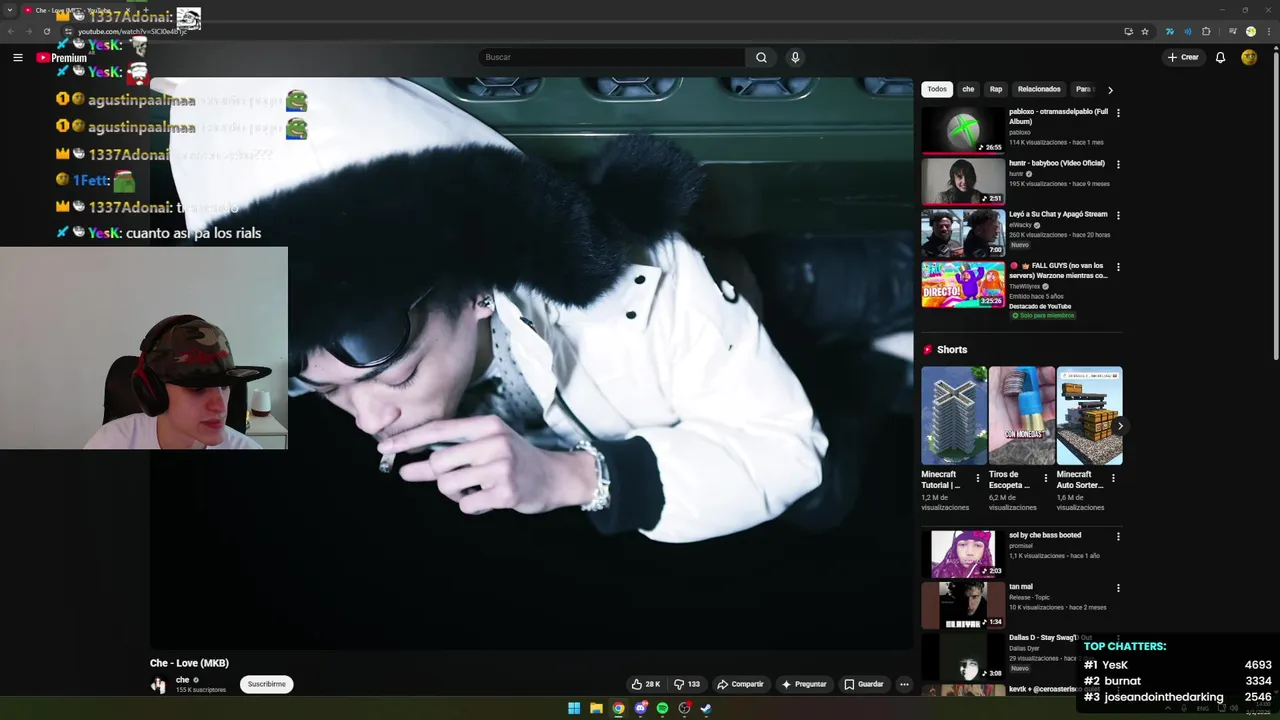Open Steam from the taskbar

[x=706, y=708]
